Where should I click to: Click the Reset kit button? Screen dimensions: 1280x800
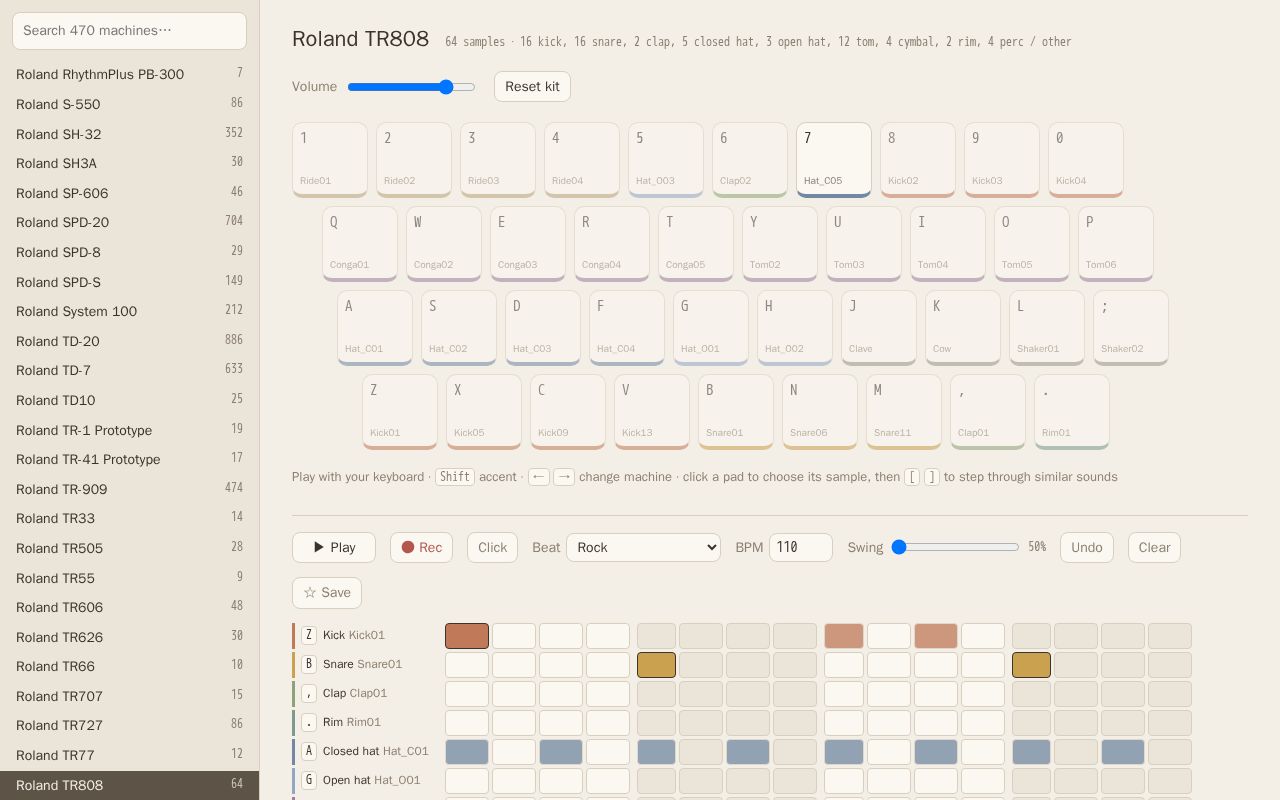click(x=532, y=86)
